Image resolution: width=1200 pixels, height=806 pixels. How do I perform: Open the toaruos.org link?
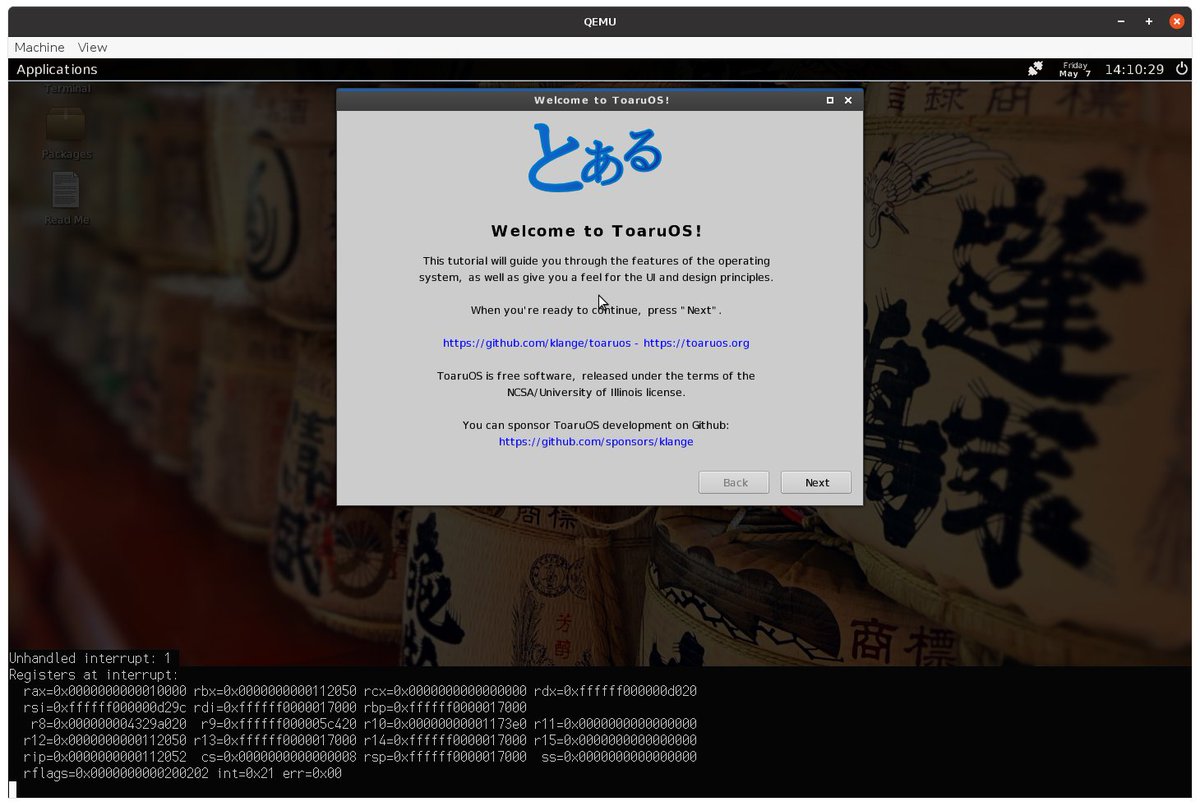(696, 343)
